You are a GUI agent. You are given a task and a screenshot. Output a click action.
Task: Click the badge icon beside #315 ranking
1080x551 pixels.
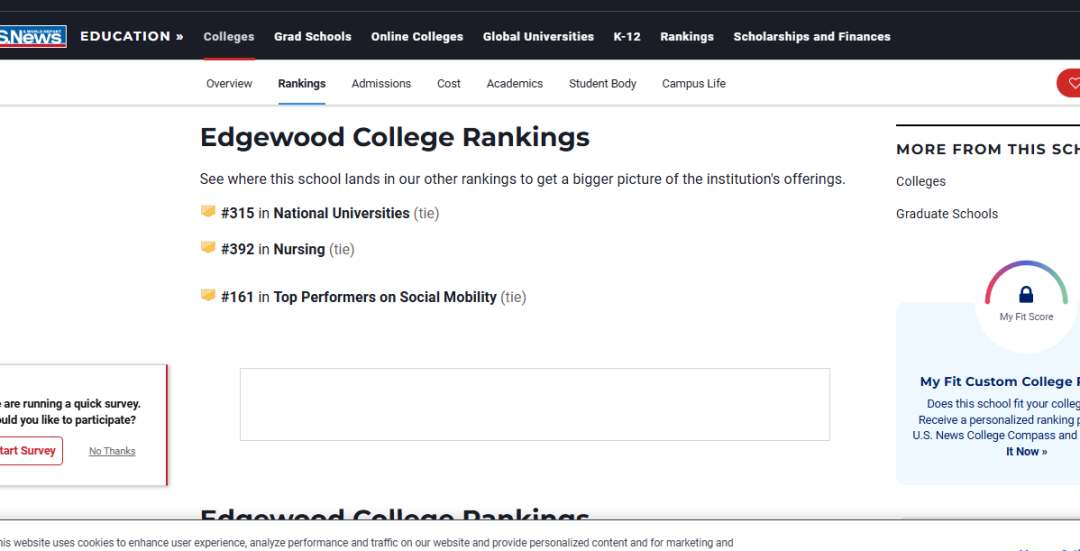point(208,212)
